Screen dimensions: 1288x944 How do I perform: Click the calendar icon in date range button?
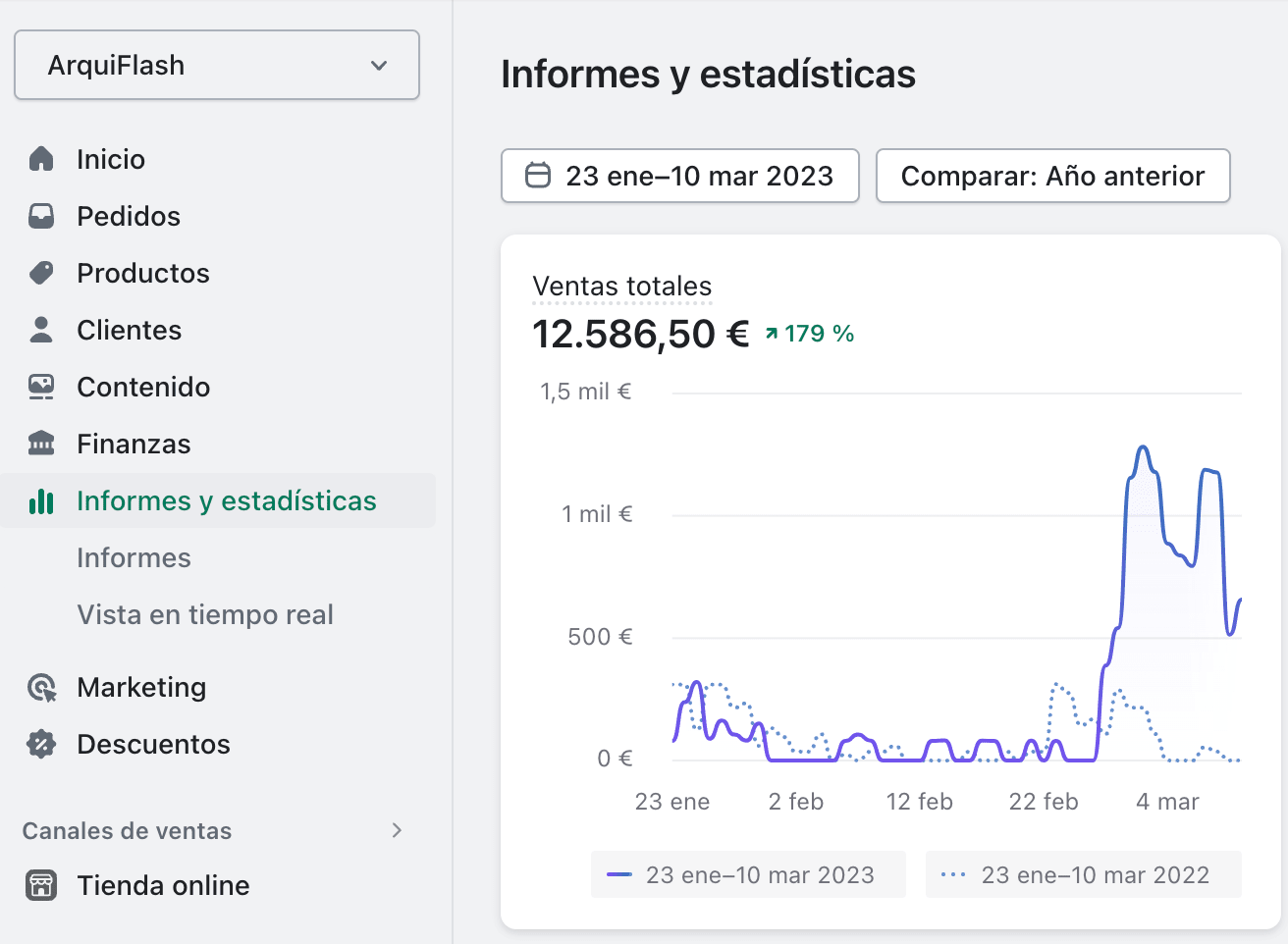(x=538, y=176)
